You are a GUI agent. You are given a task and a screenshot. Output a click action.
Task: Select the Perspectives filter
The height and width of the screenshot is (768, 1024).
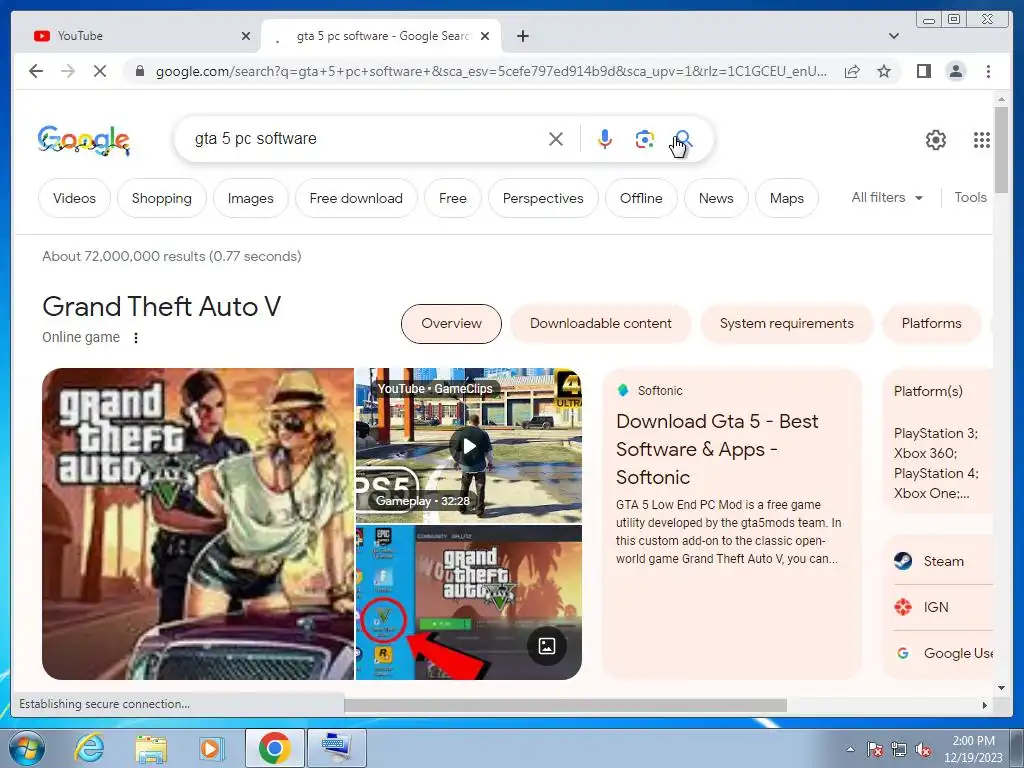(x=543, y=198)
